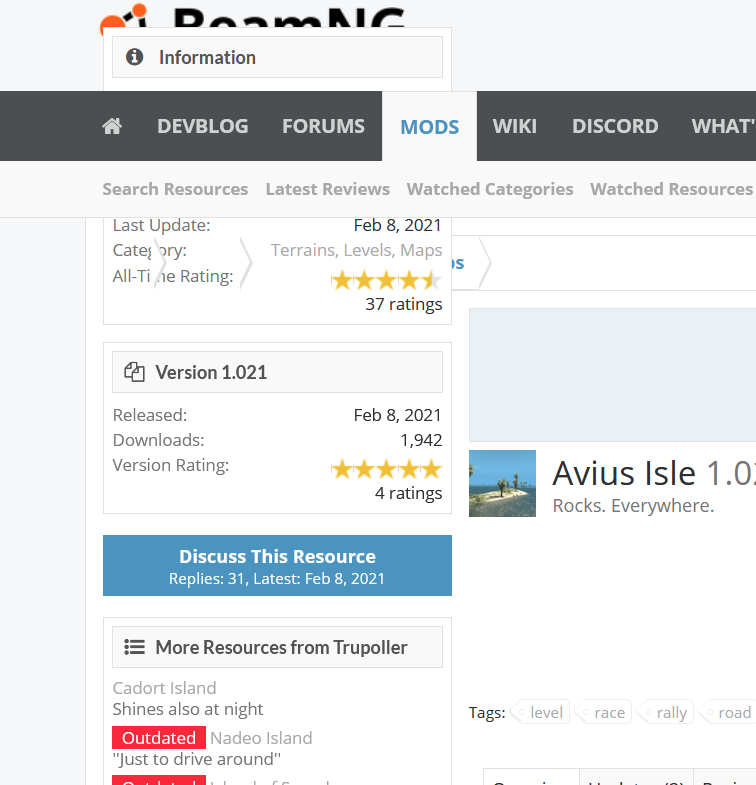The image size is (756, 785).
Task: Click the red Outdated label by Nadeo Island
Action: click(x=159, y=738)
